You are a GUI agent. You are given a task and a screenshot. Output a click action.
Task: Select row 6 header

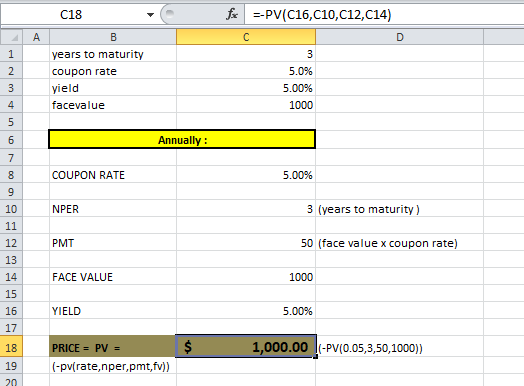pyautogui.click(x=11, y=140)
